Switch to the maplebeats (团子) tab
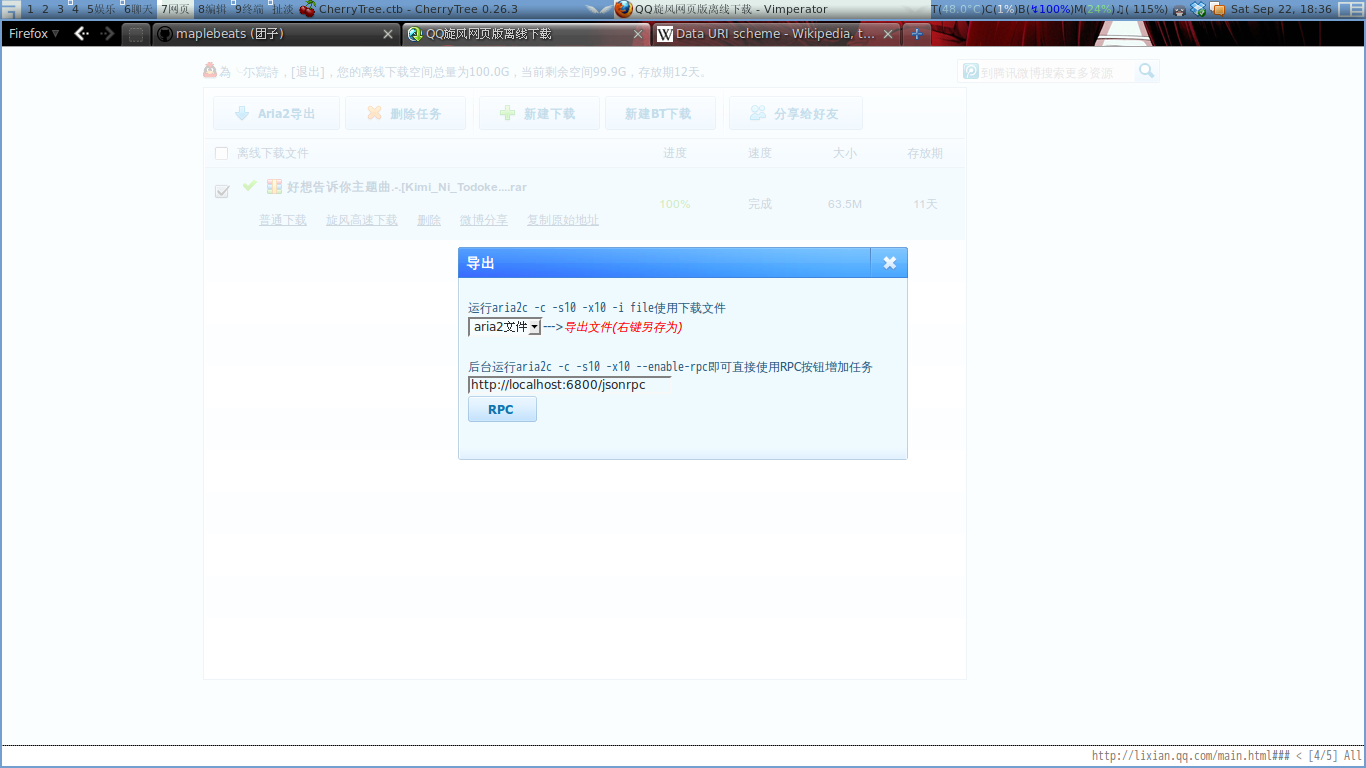This screenshot has height=768, width=1366. coord(275,34)
